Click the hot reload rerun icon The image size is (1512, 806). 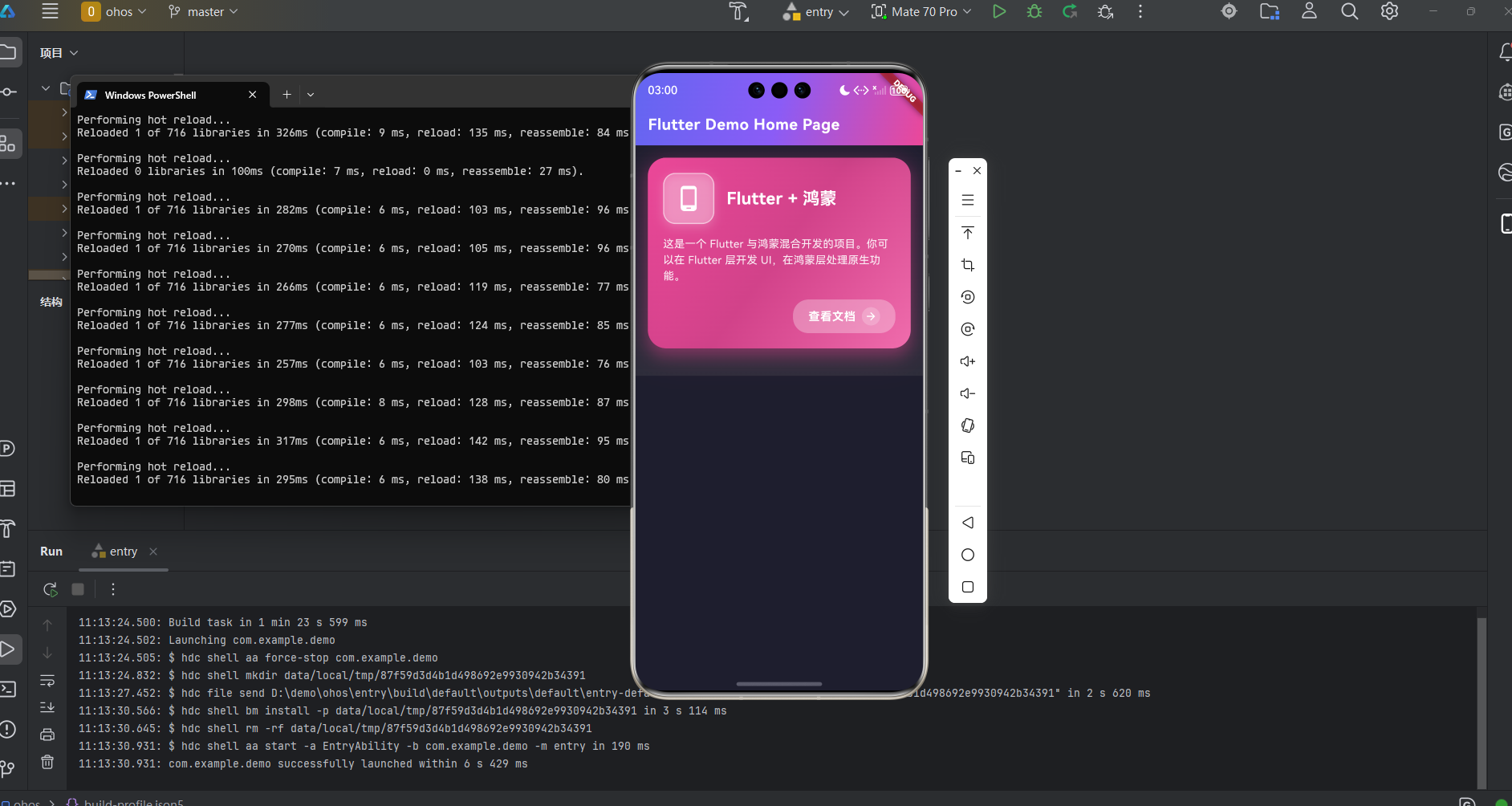pos(1070,11)
